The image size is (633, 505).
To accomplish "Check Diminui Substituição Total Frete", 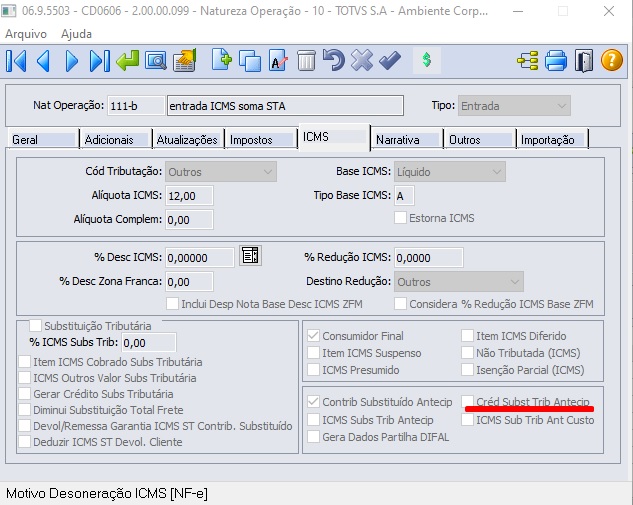I will pos(25,410).
